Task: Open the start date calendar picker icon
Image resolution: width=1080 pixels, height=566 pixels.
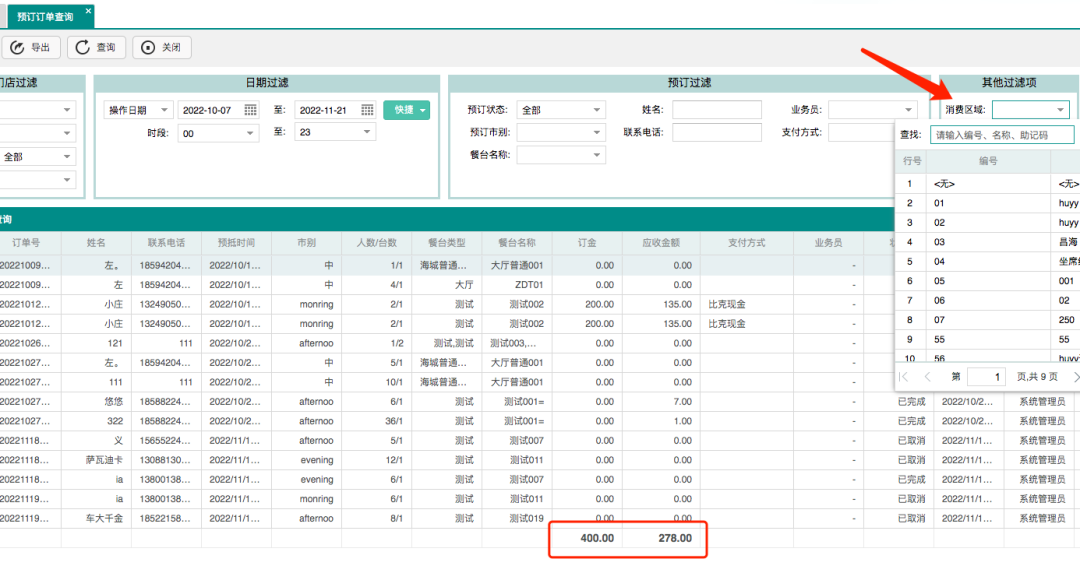Action: [x=250, y=110]
